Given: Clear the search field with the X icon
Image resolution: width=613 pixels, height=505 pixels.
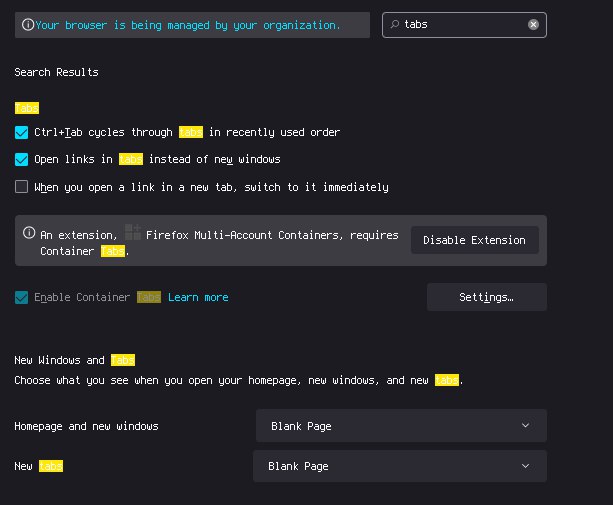Looking at the screenshot, I should (533, 25).
